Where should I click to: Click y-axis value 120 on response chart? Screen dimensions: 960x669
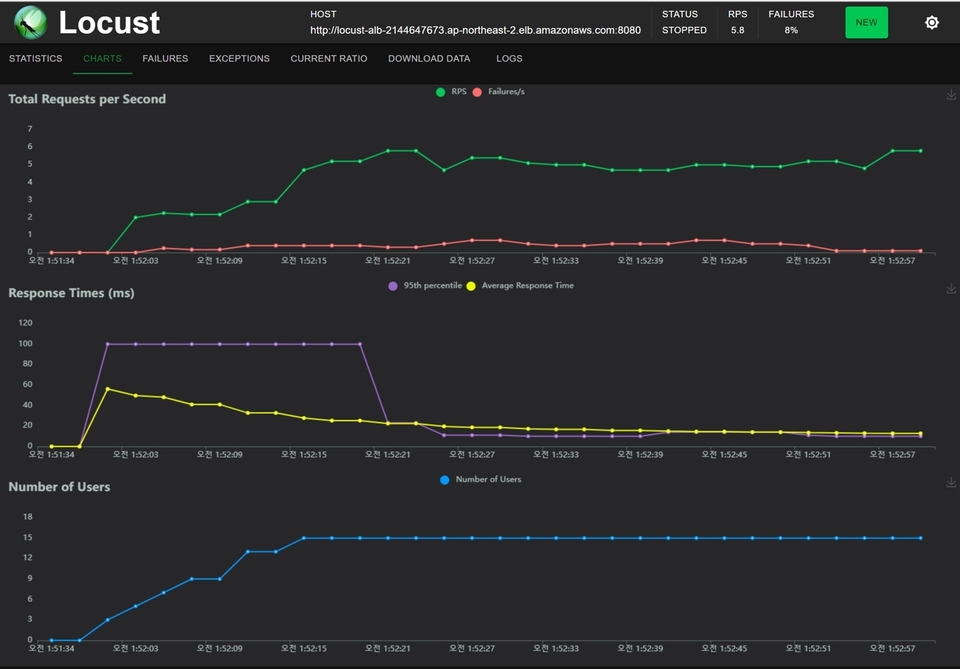coord(25,323)
